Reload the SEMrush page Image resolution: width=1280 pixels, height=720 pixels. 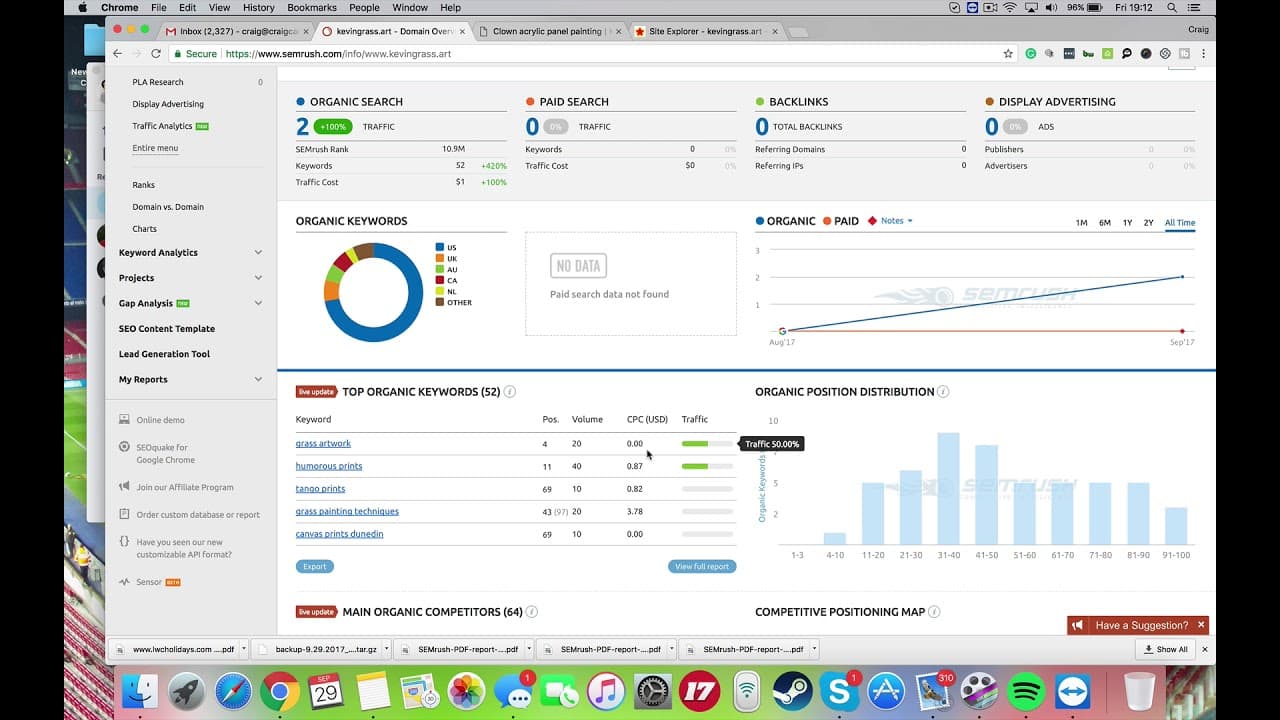click(x=156, y=54)
